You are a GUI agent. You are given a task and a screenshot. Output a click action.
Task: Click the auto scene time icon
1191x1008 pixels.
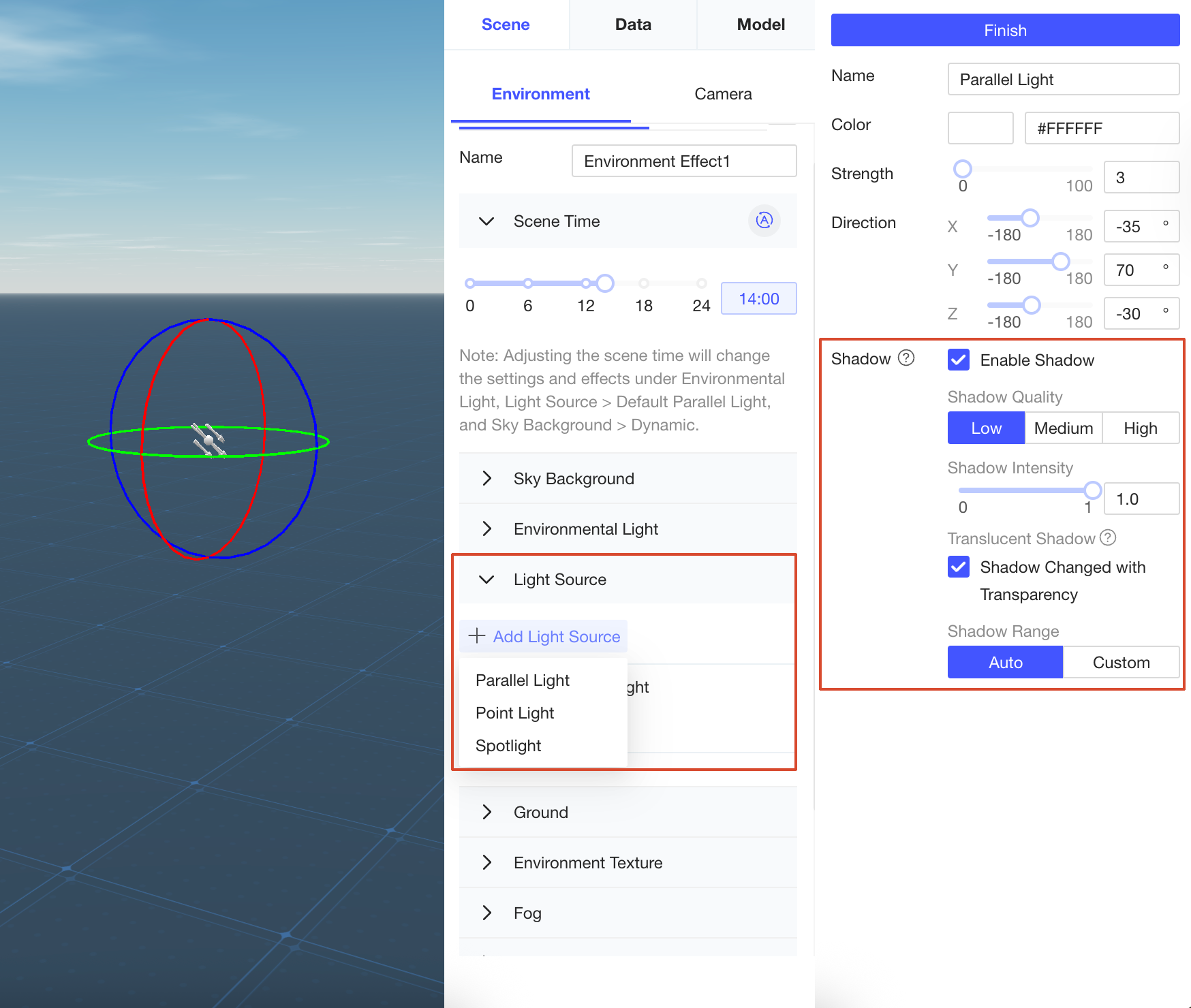coord(764,221)
